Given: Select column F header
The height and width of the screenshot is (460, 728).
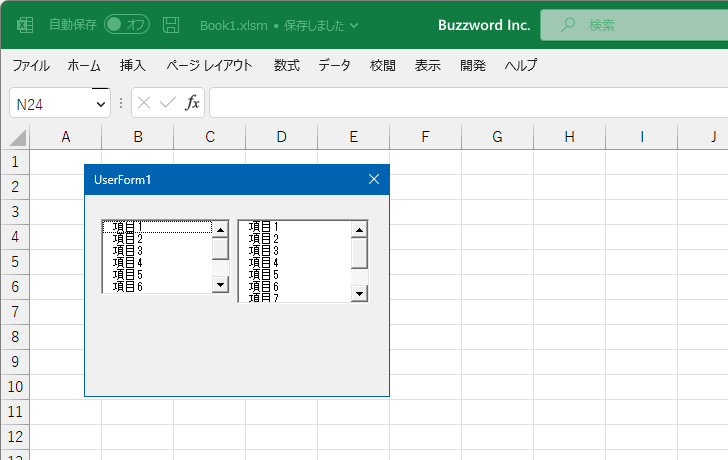Looking at the screenshot, I should click(x=425, y=137).
